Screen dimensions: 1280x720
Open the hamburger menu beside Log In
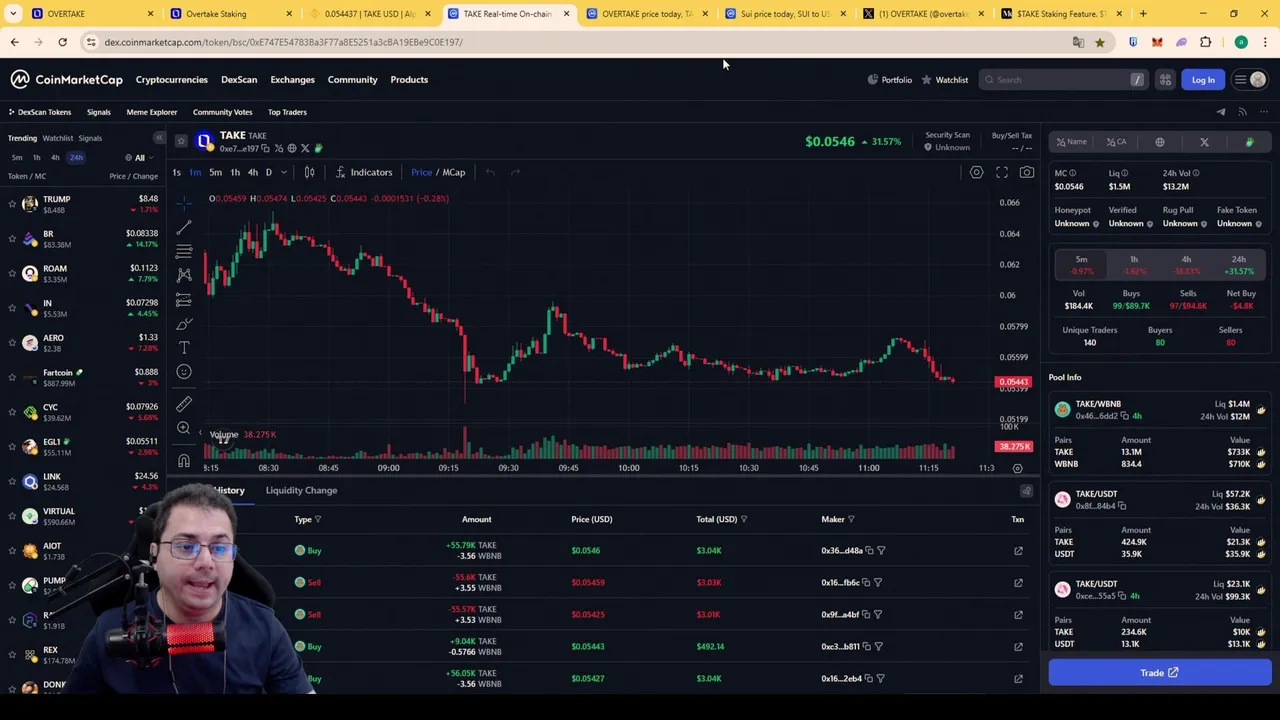(x=1240, y=80)
